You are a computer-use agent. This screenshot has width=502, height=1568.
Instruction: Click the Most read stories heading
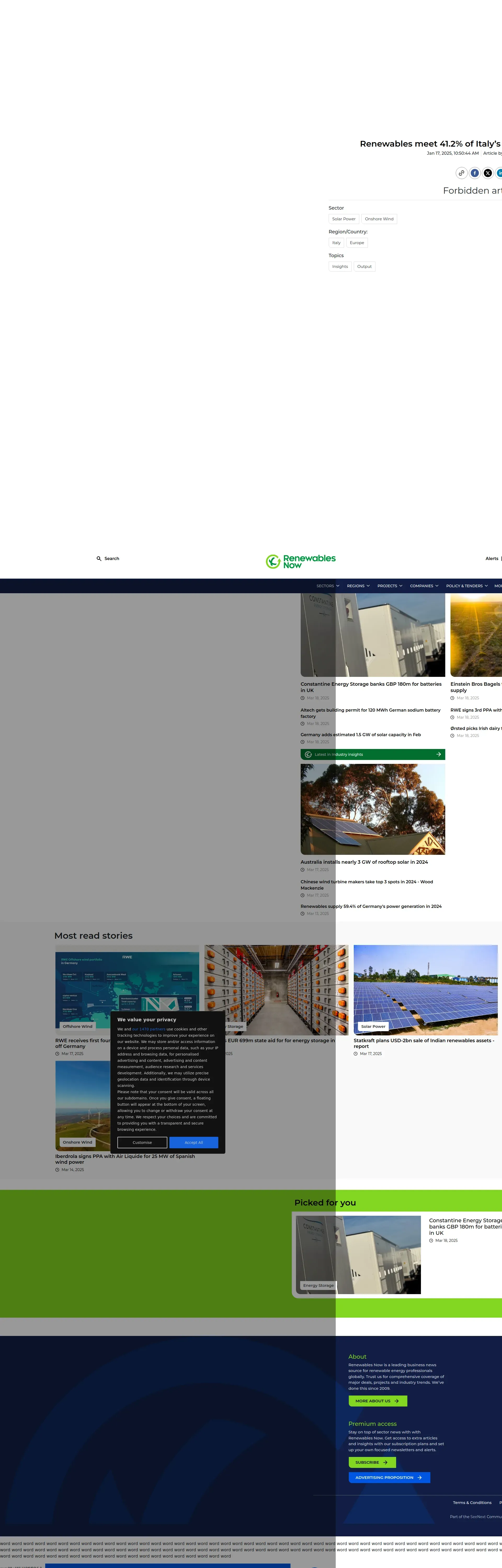[93, 936]
